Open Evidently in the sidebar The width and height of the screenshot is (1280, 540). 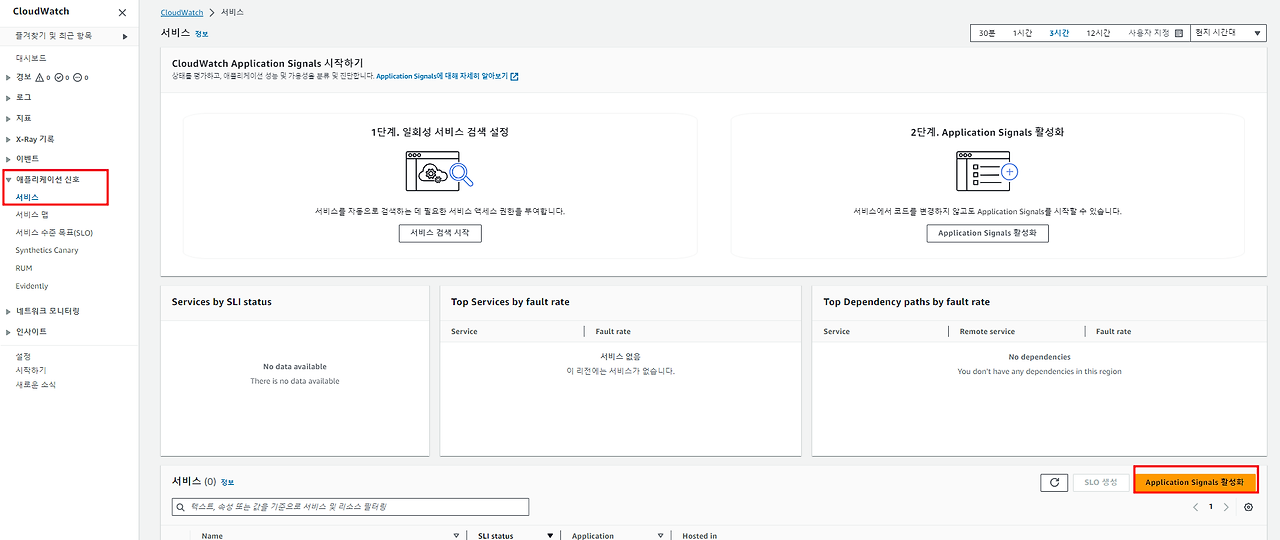tap(32, 286)
